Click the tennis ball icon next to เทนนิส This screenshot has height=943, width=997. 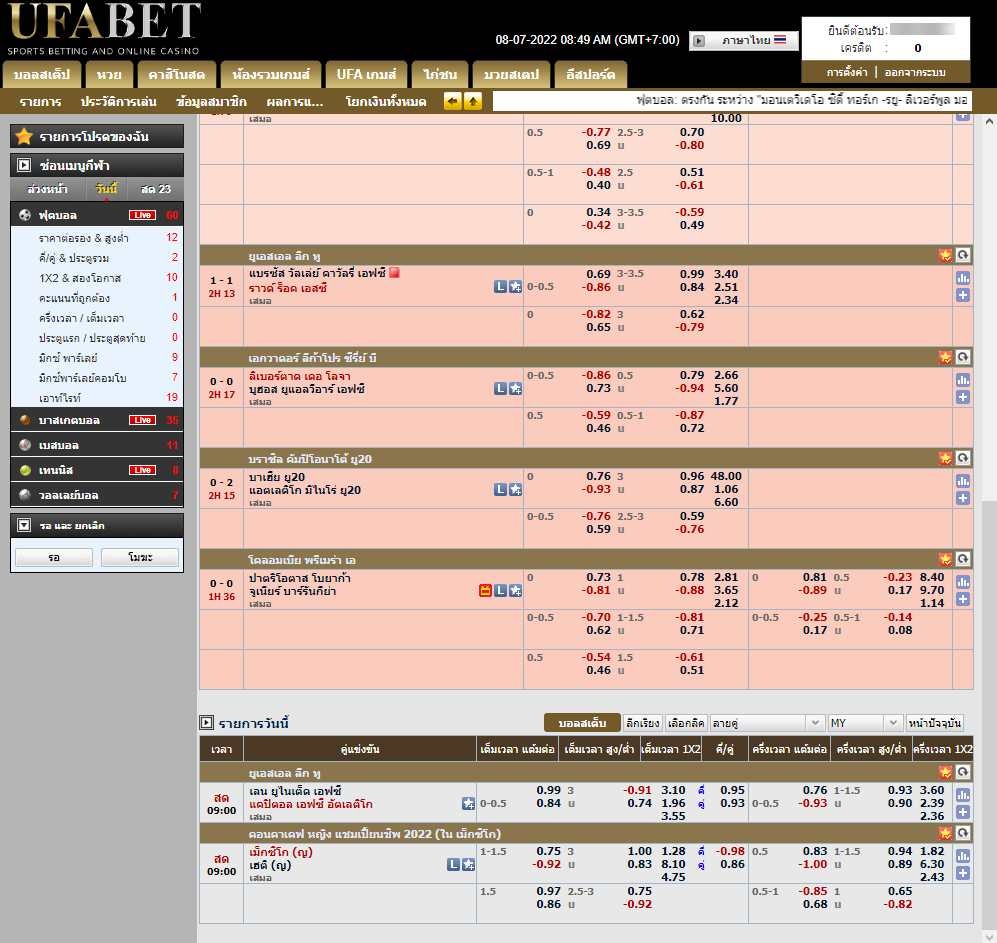(25, 470)
